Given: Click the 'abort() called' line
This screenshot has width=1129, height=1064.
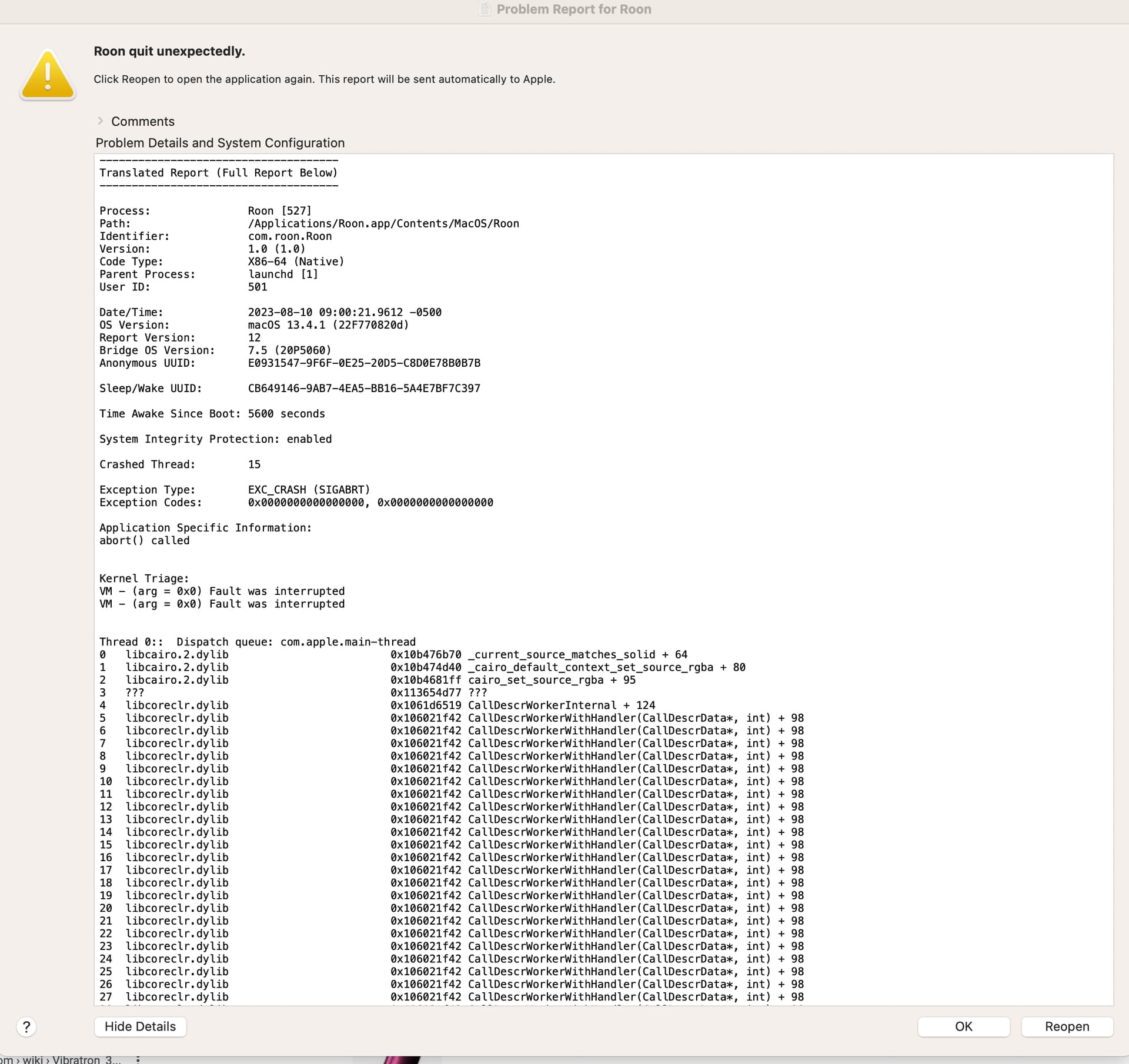Looking at the screenshot, I should click(x=144, y=540).
